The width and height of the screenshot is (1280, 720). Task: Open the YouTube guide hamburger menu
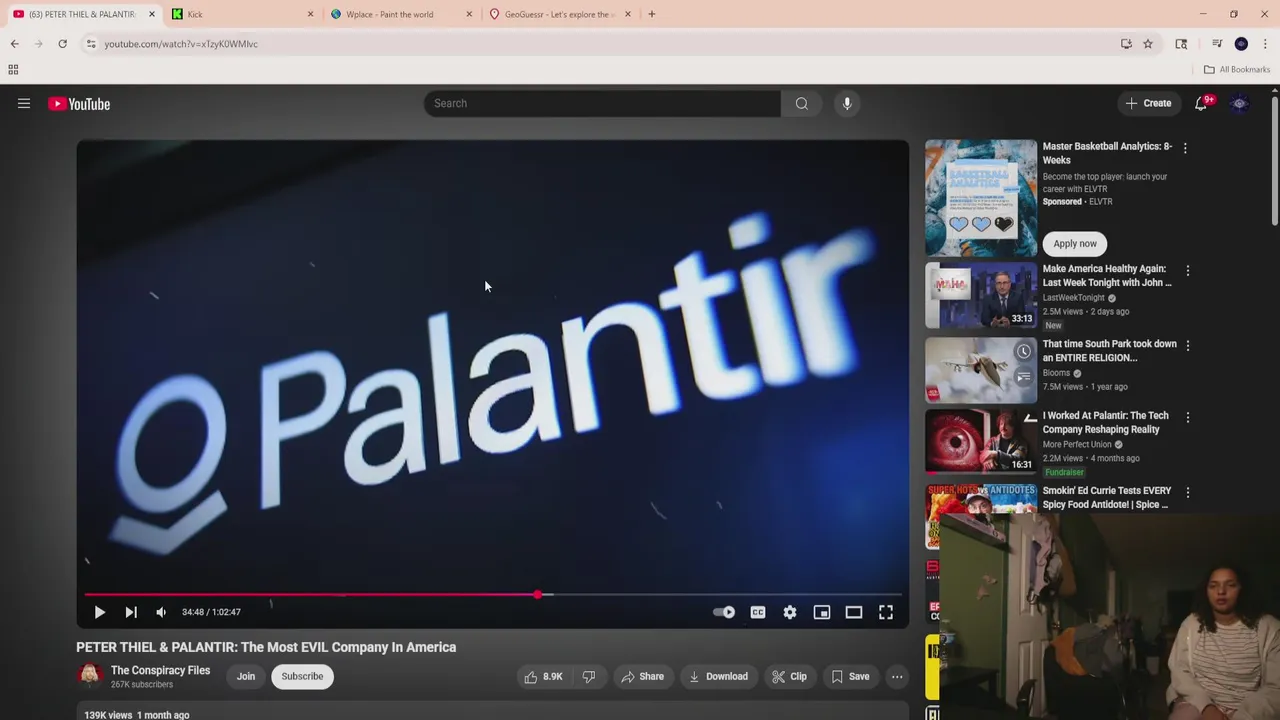coord(24,103)
